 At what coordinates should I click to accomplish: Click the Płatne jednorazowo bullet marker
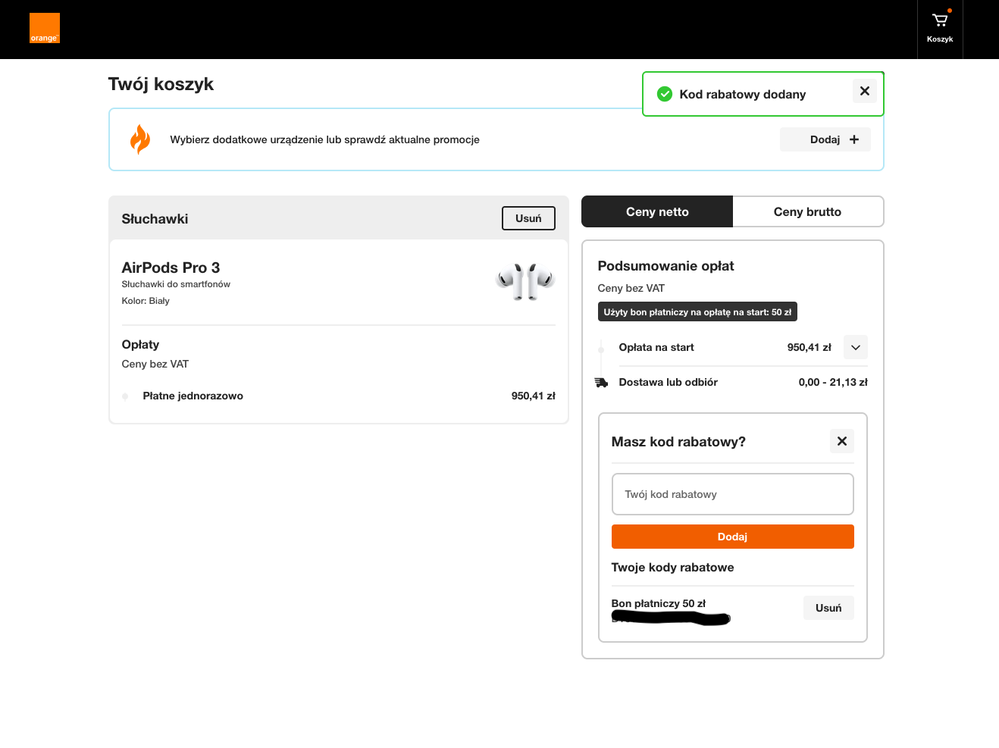click(x=125, y=396)
